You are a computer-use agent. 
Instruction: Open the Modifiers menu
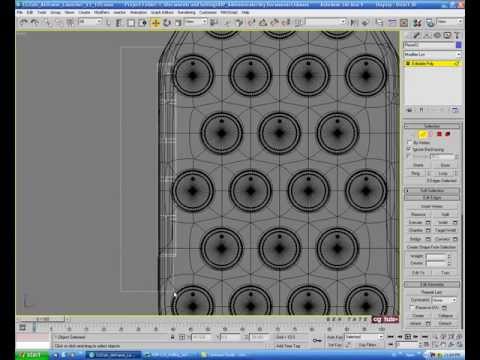point(102,12)
